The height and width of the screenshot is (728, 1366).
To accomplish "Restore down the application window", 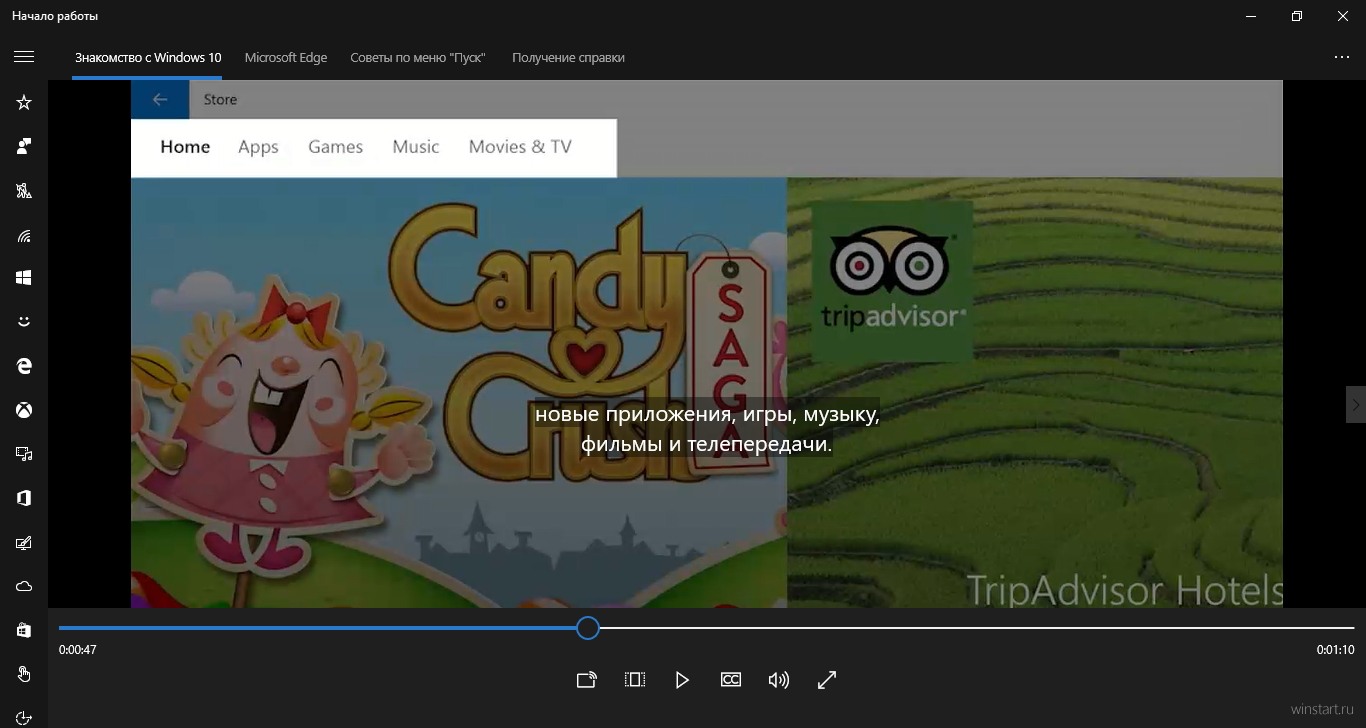I will click(x=1297, y=16).
